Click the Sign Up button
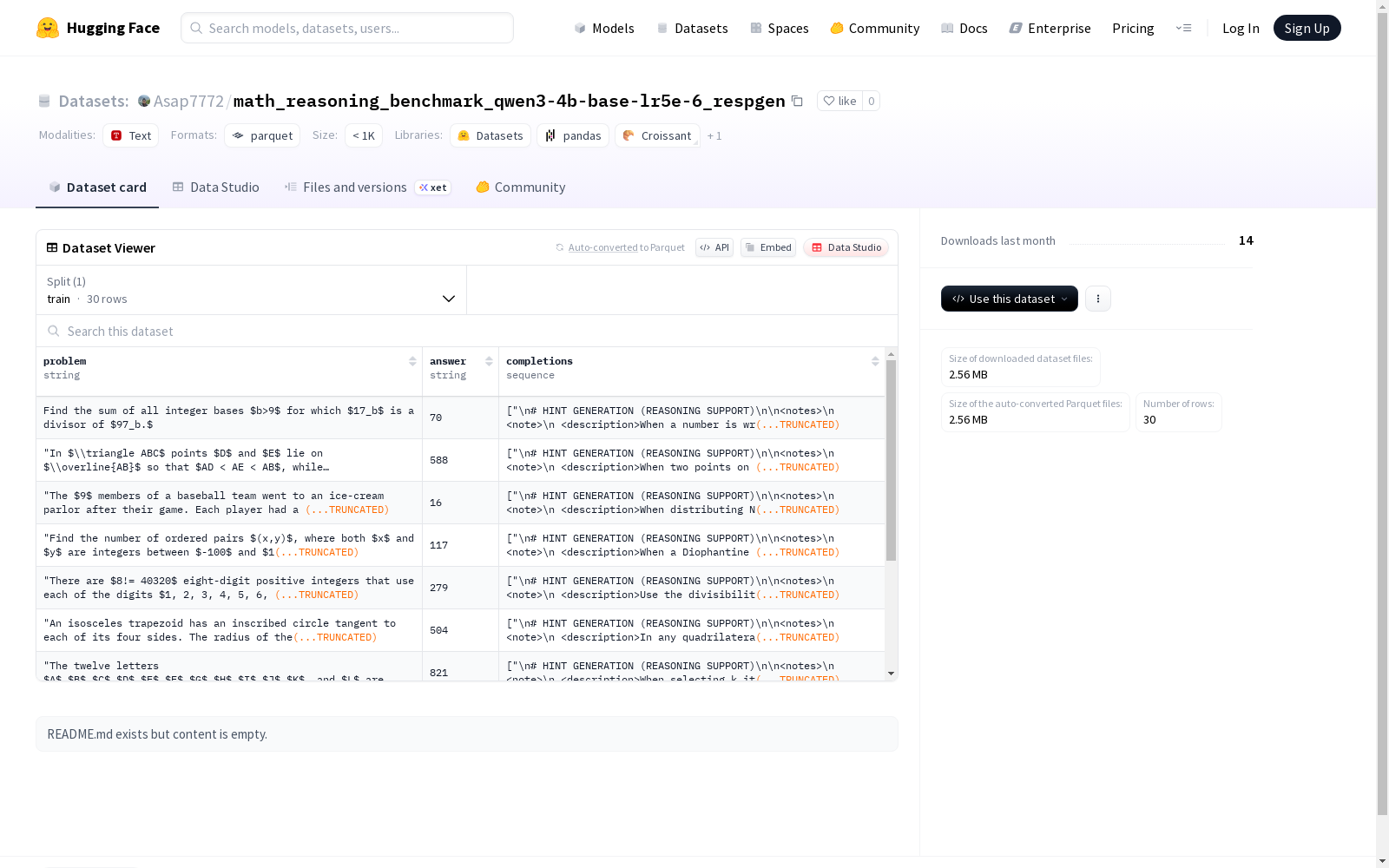The height and width of the screenshot is (868, 1389). click(x=1307, y=28)
